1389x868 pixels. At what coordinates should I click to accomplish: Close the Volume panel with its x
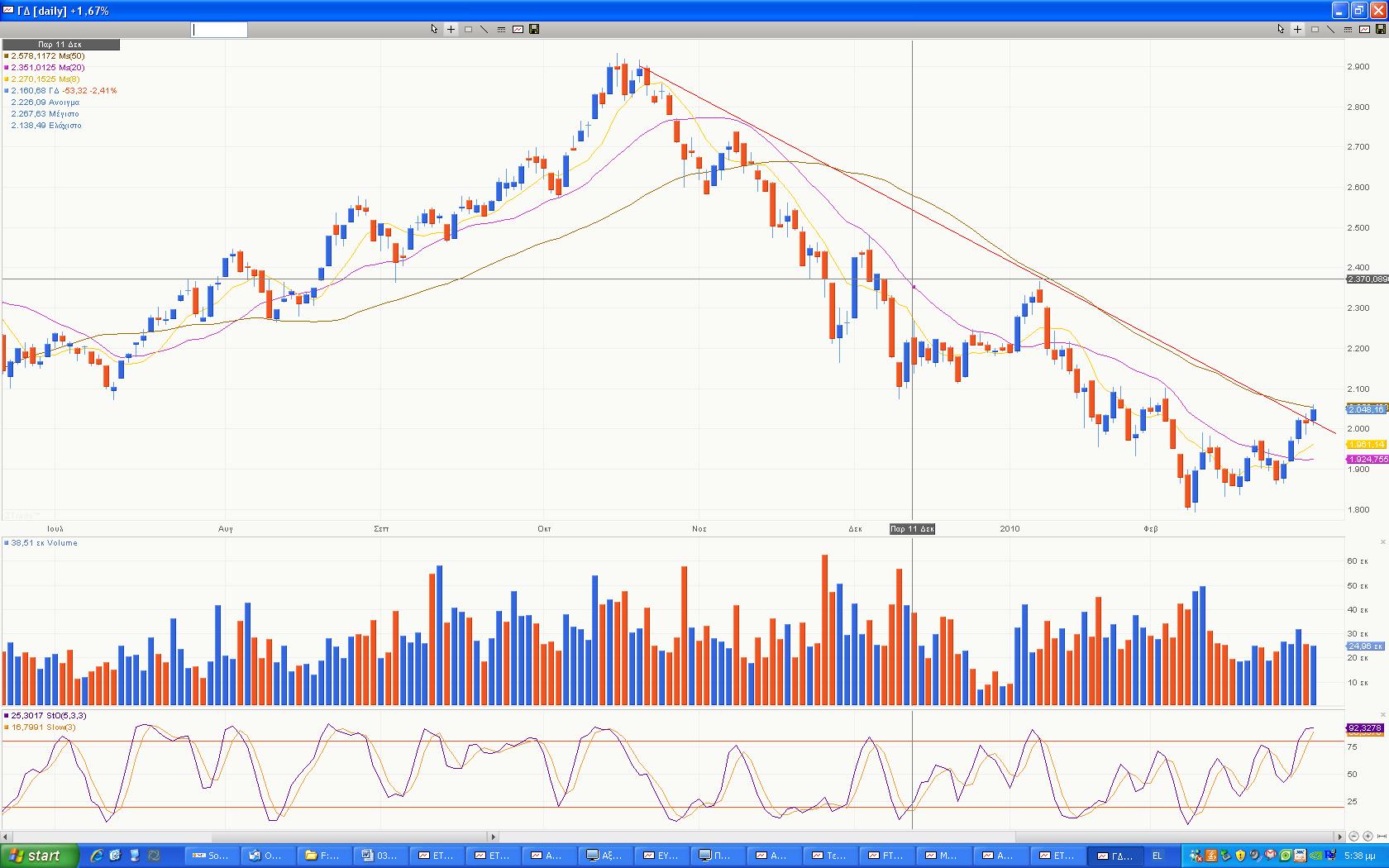[x=1383, y=542]
